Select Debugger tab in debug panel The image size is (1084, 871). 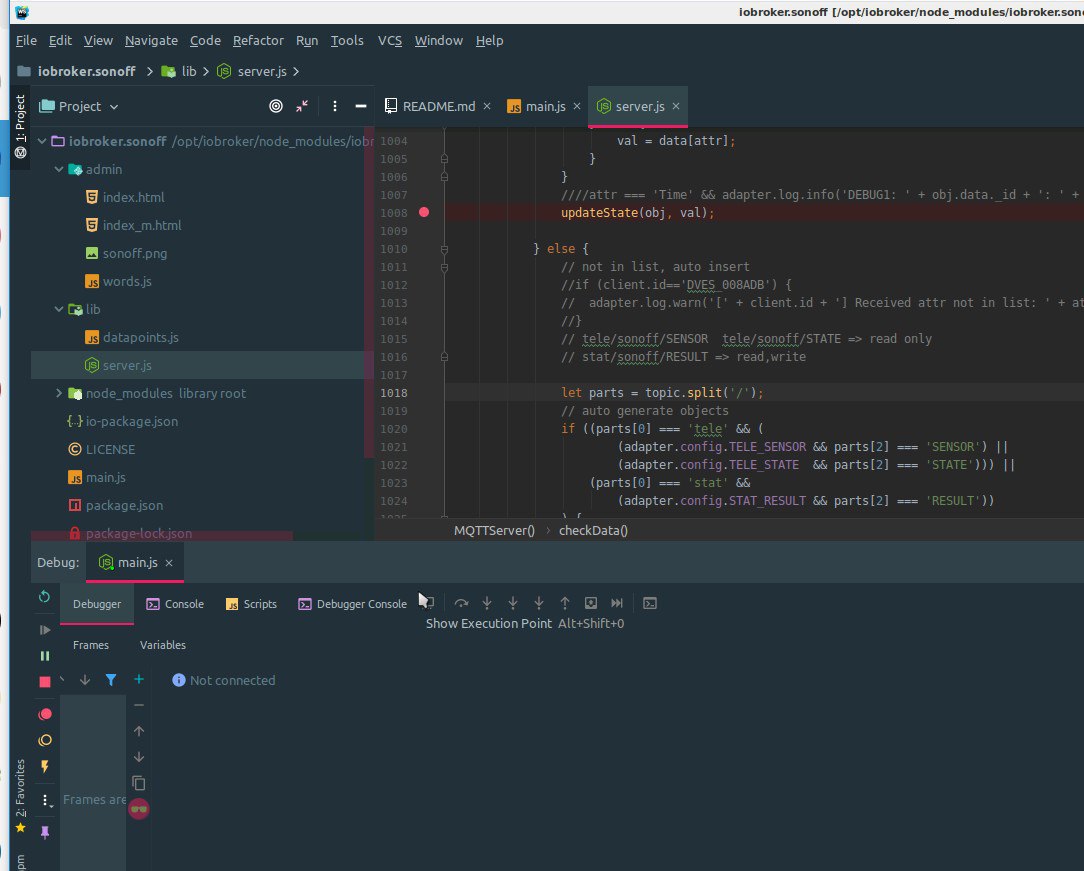click(97, 604)
